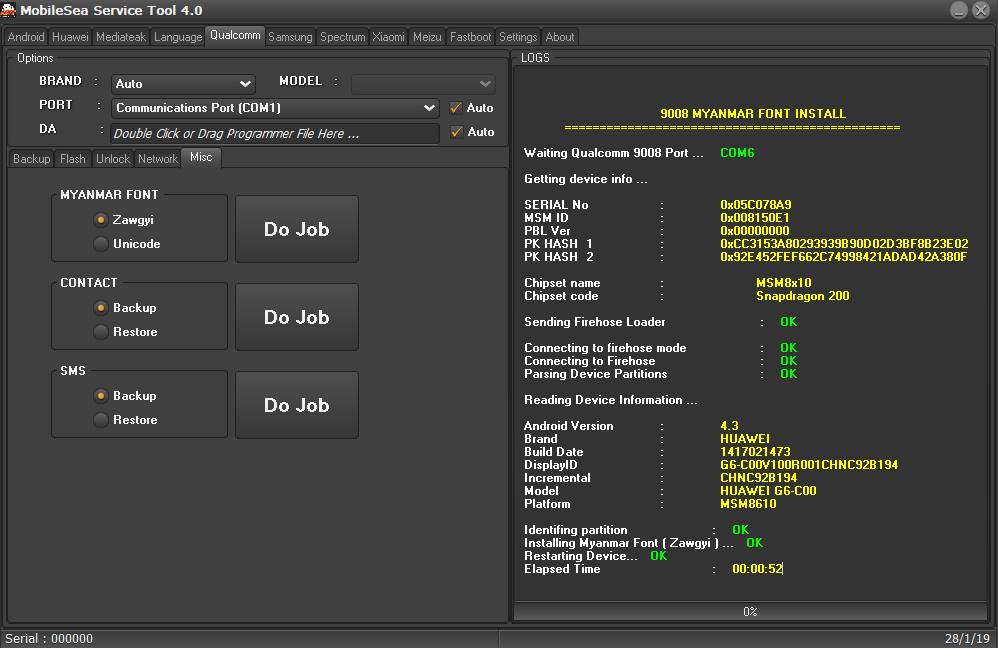Viewport: 998px width, 648px height.
Task: Select the Qualcomm tab
Action: point(235,35)
